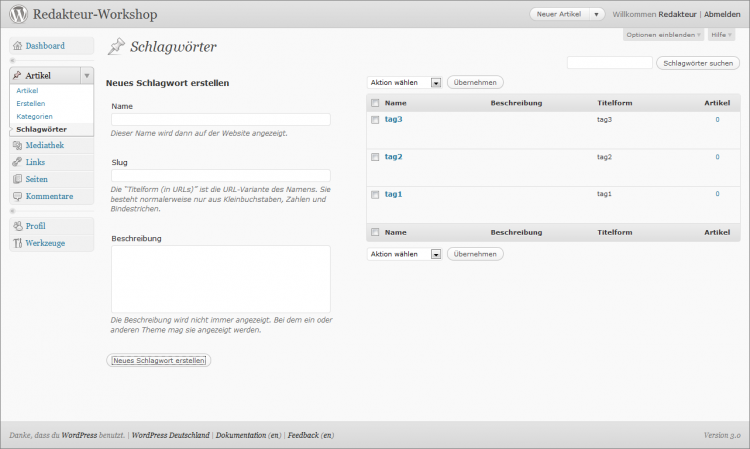Click the Profil user icon
This screenshot has height=449, width=750.
tap(17, 226)
